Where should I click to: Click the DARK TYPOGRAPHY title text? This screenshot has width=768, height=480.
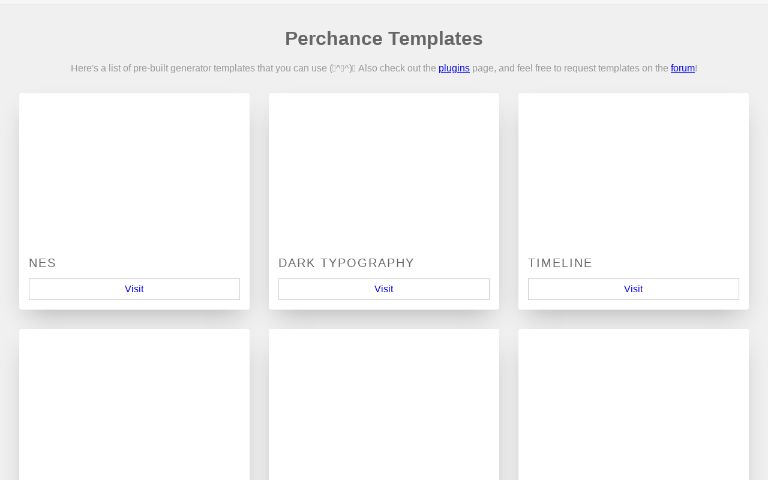[x=346, y=263]
